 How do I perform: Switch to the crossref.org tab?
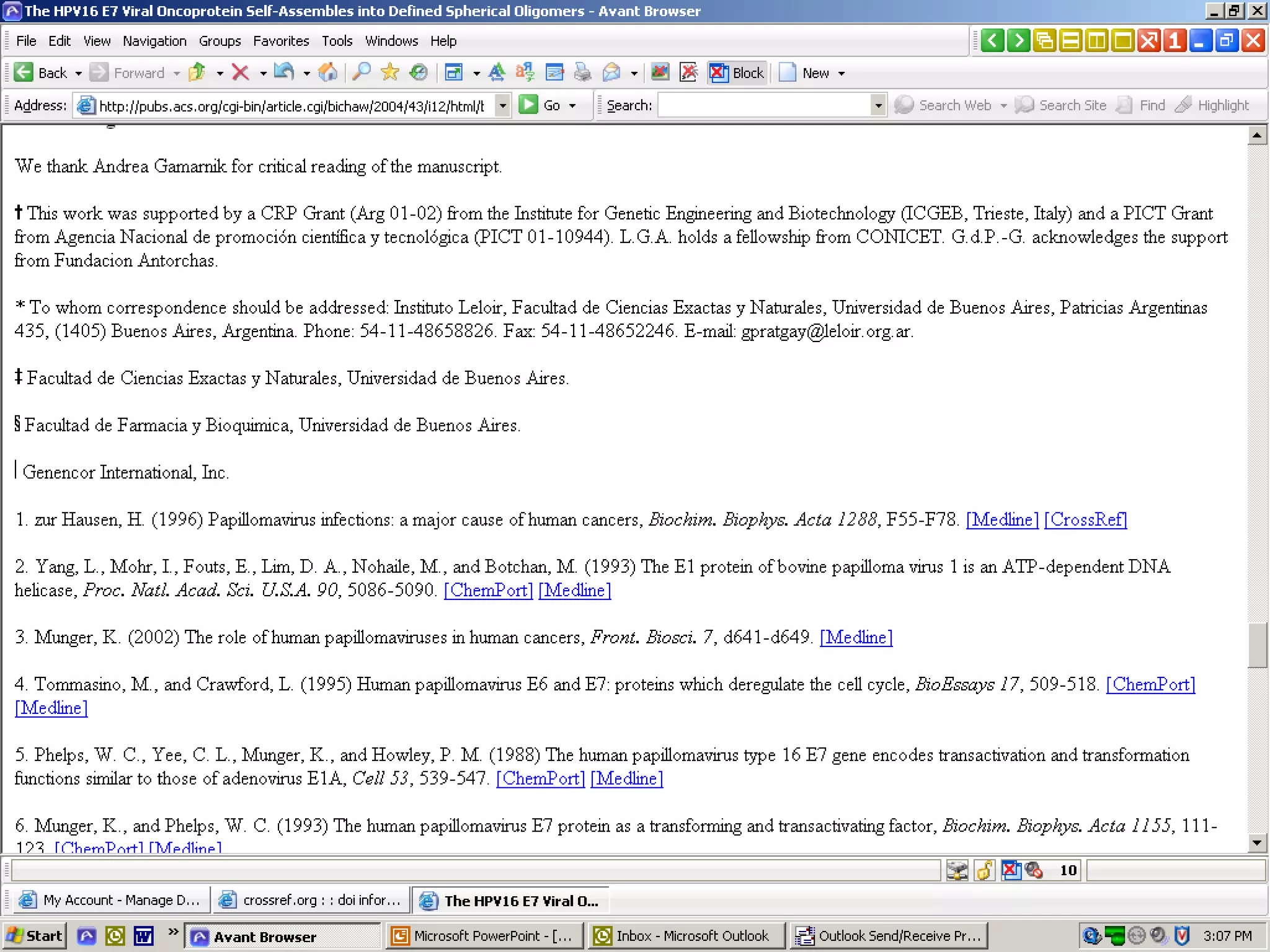click(311, 900)
